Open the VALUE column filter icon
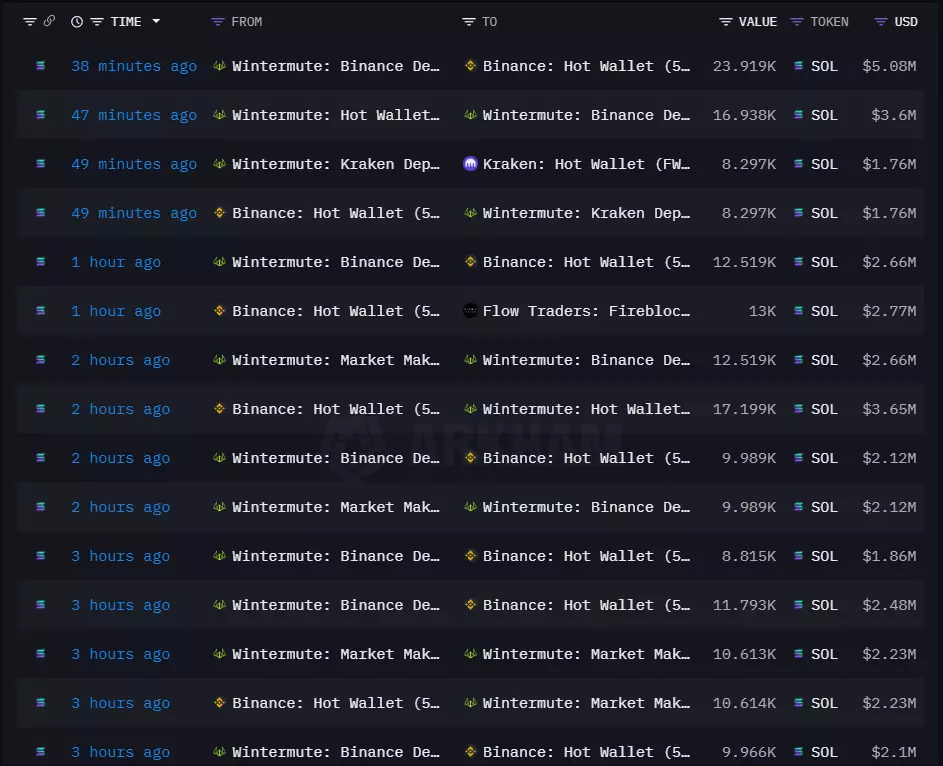This screenshot has width=943, height=766. [x=725, y=22]
